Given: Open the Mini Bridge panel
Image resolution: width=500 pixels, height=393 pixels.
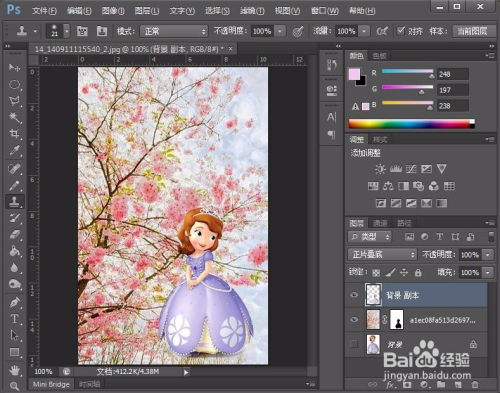Looking at the screenshot, I should click(51, 384).
